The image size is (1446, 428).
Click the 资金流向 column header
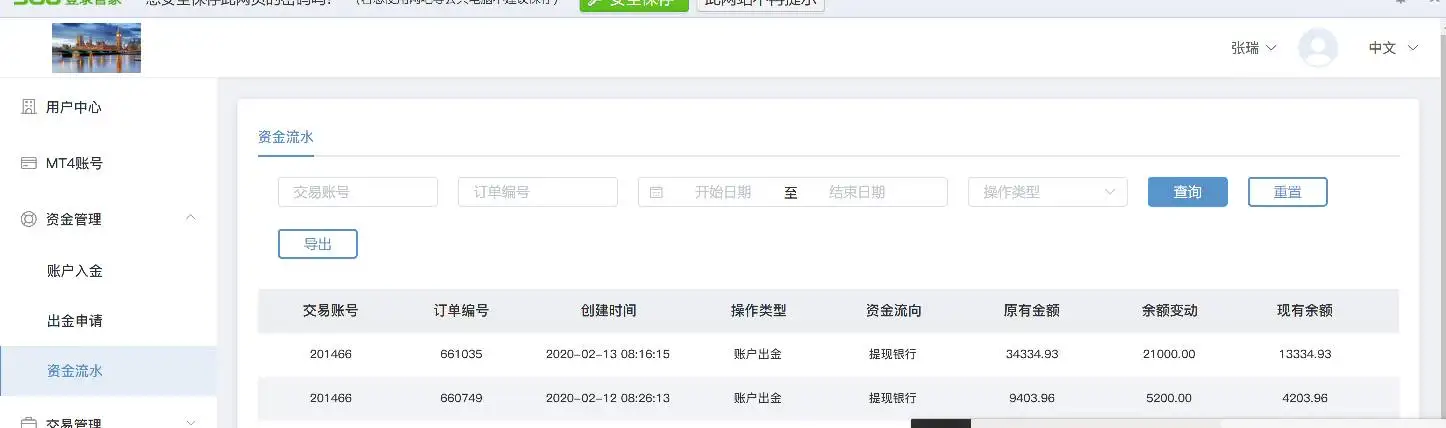894,311
